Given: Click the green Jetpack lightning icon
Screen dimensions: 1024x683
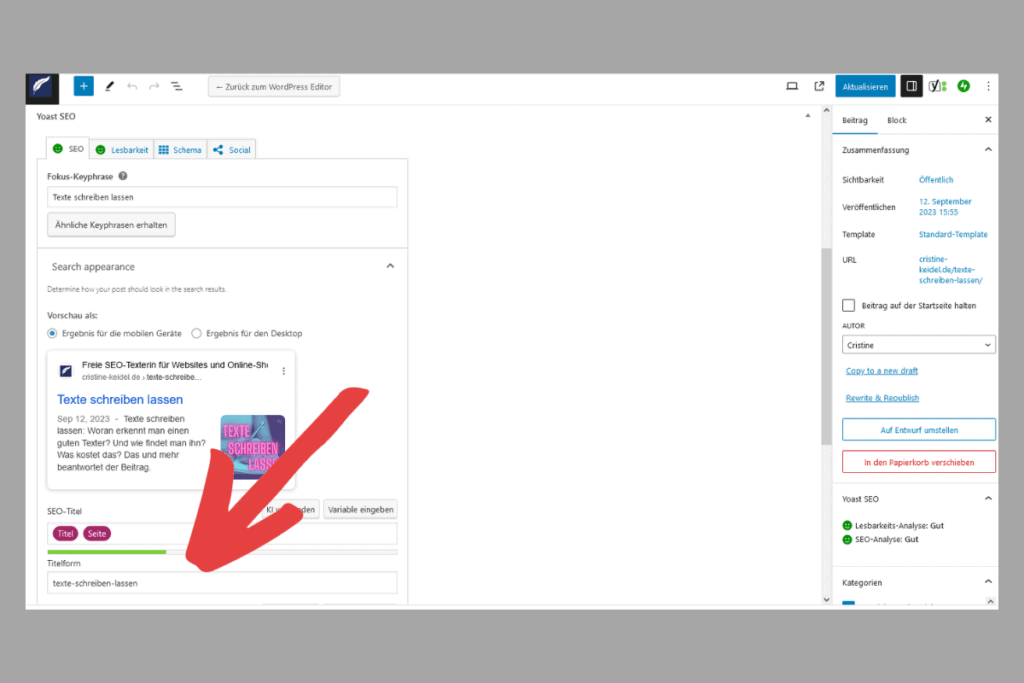Looking at the screenshot, I should click(x=964, y=86).
